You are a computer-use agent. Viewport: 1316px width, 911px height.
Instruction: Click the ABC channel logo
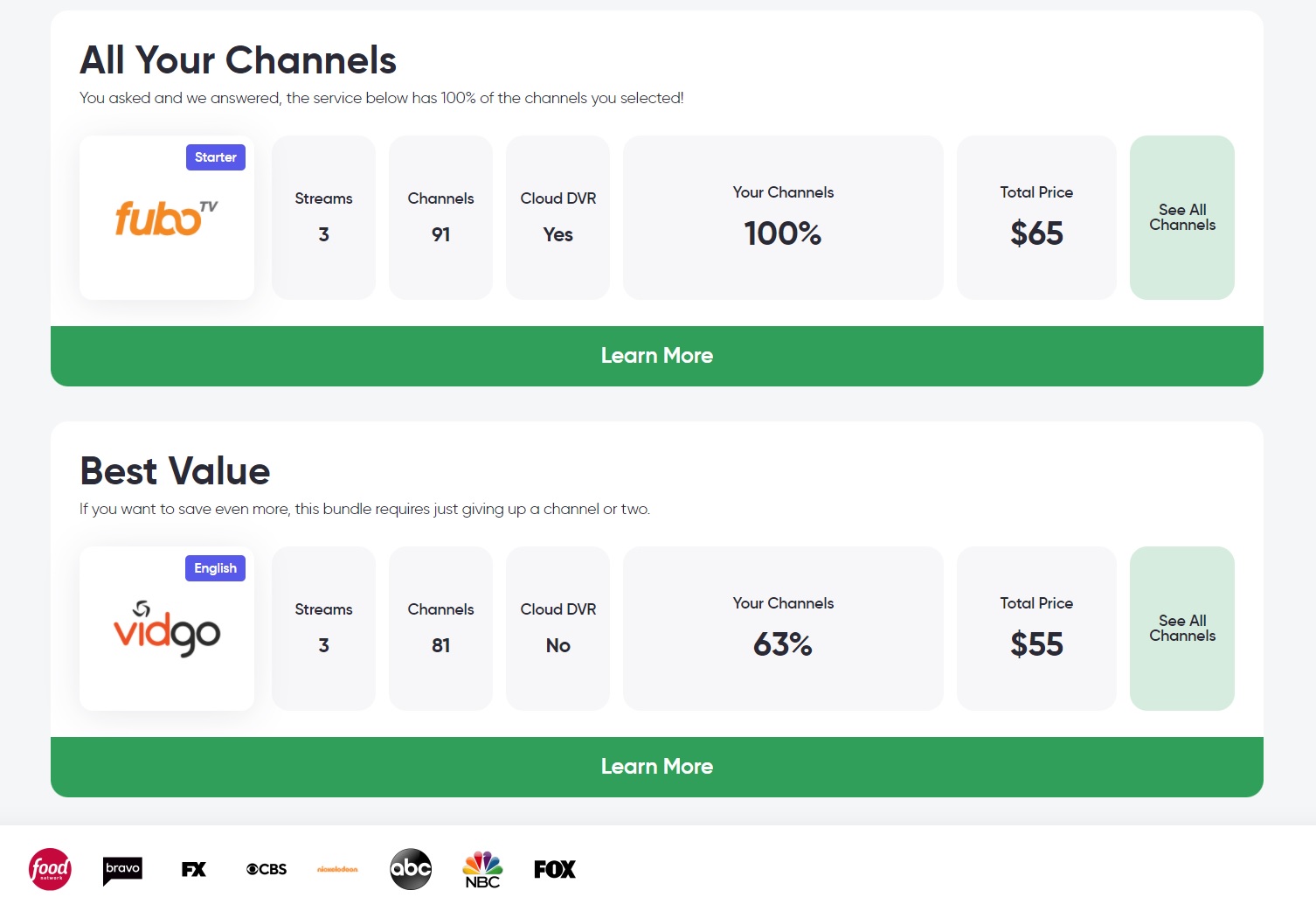[411, 869]
